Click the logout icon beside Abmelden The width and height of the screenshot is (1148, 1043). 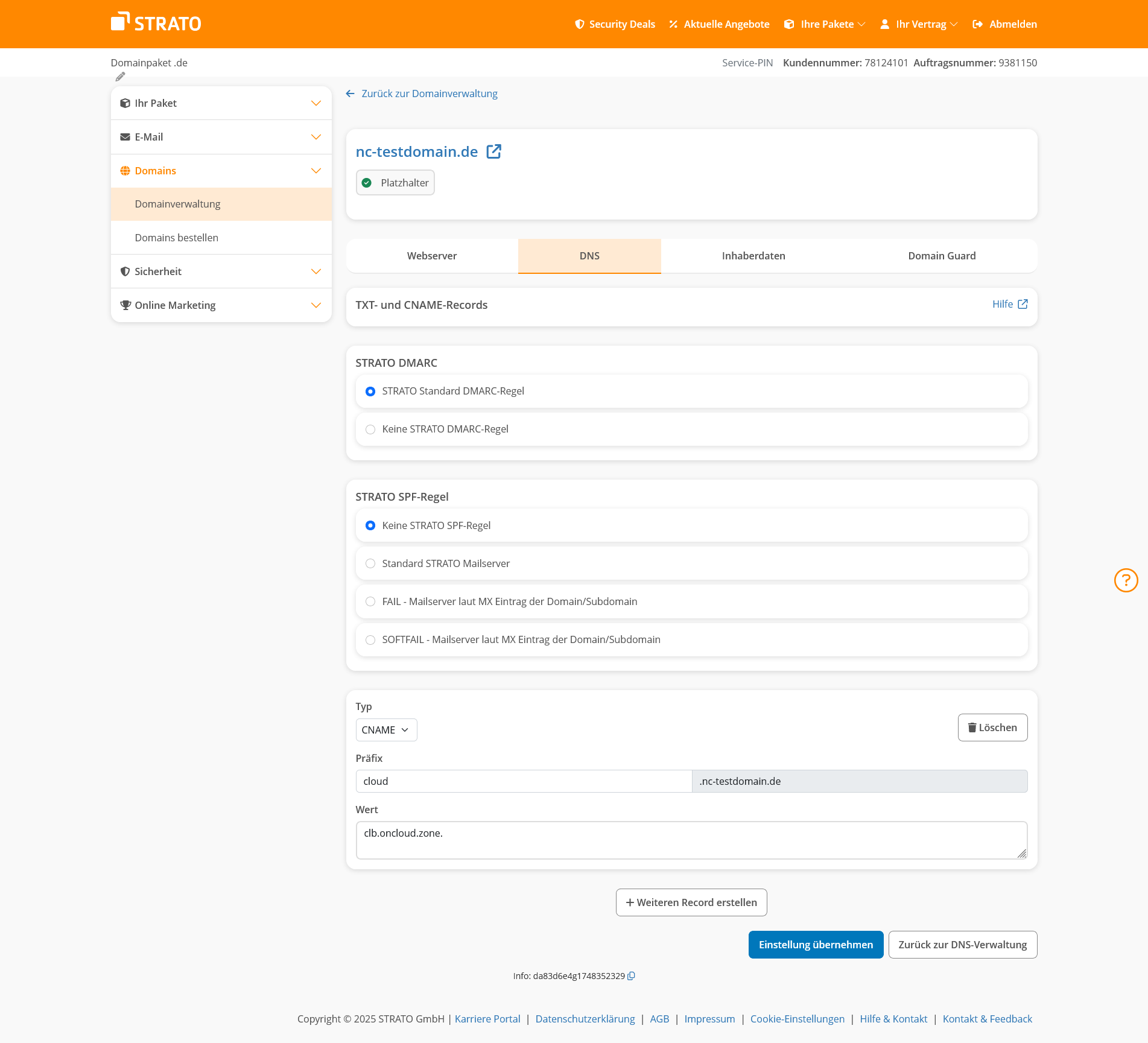tap(978, 24)
